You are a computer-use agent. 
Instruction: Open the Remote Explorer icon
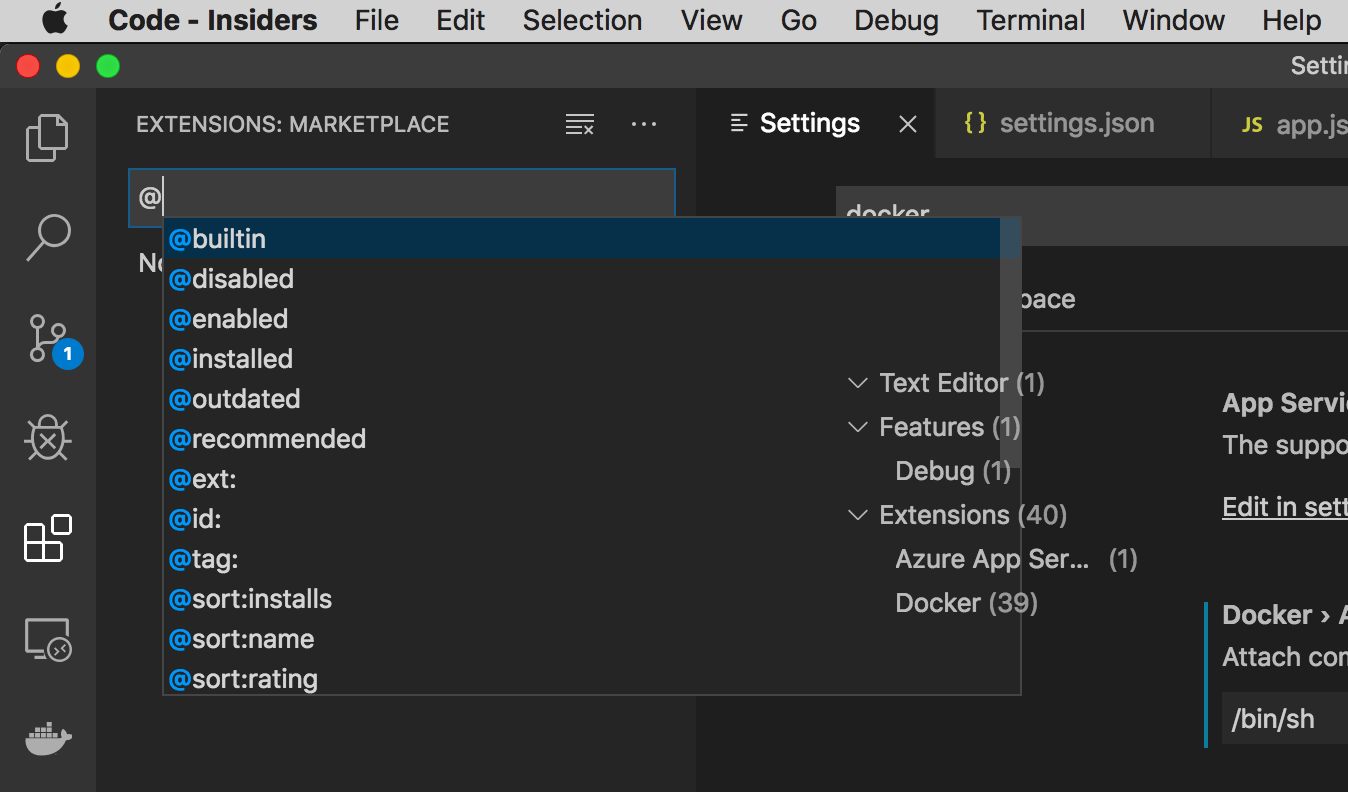tap(47, 639)
